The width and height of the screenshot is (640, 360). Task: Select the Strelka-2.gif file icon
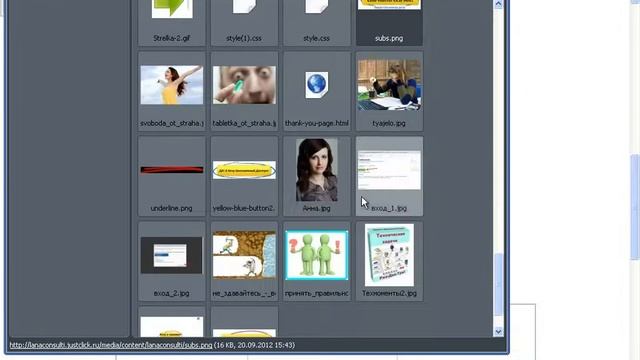pos(172,9)
